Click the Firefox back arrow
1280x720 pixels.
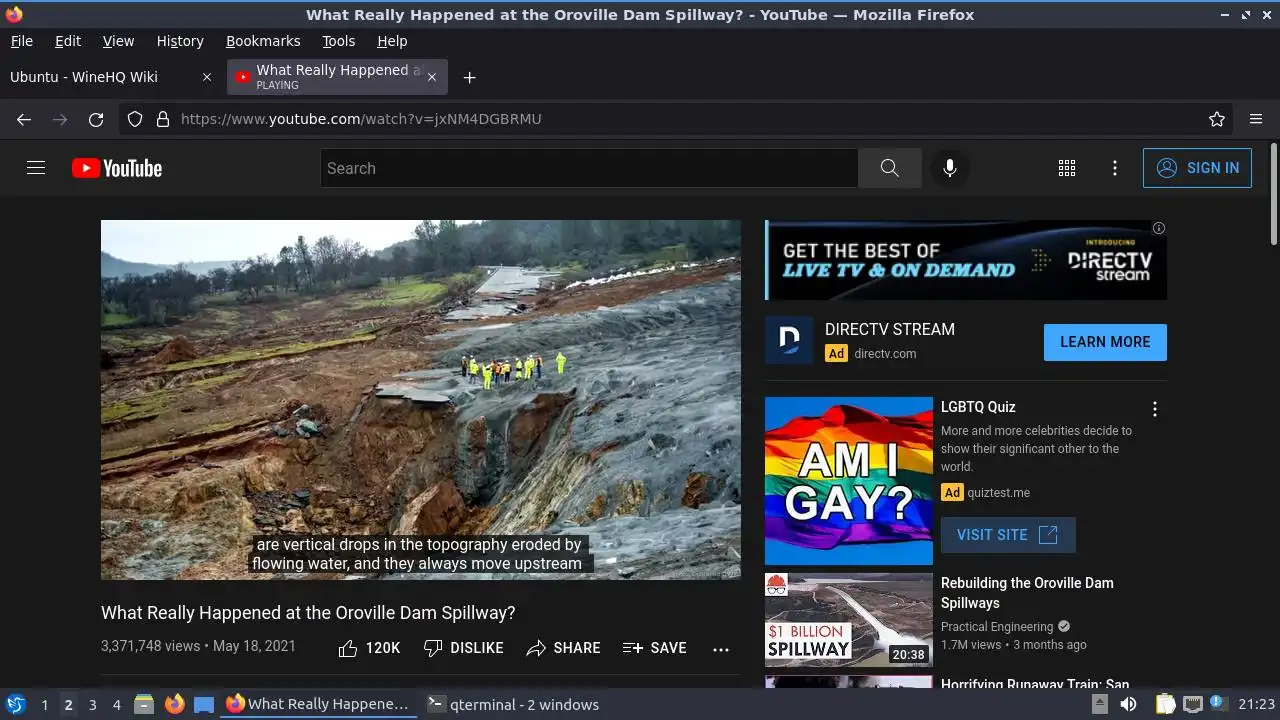coord(24,119)
